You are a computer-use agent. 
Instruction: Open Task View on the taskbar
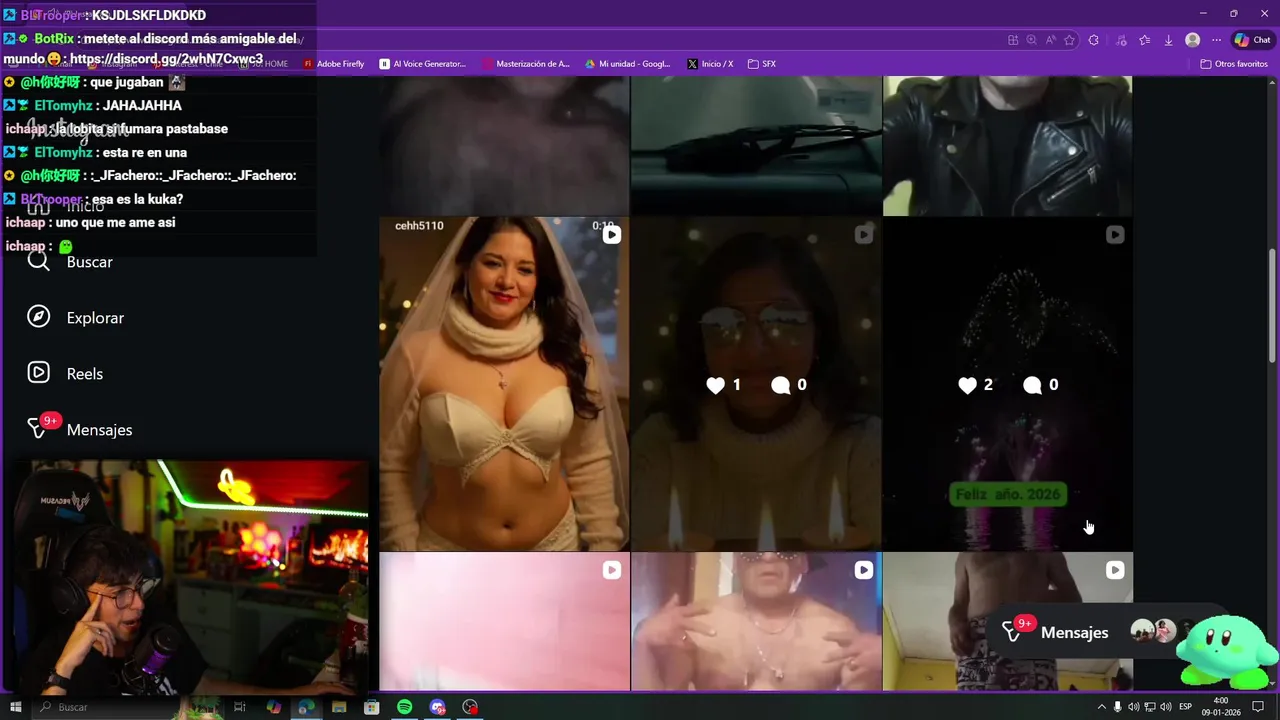click(240, 707)
